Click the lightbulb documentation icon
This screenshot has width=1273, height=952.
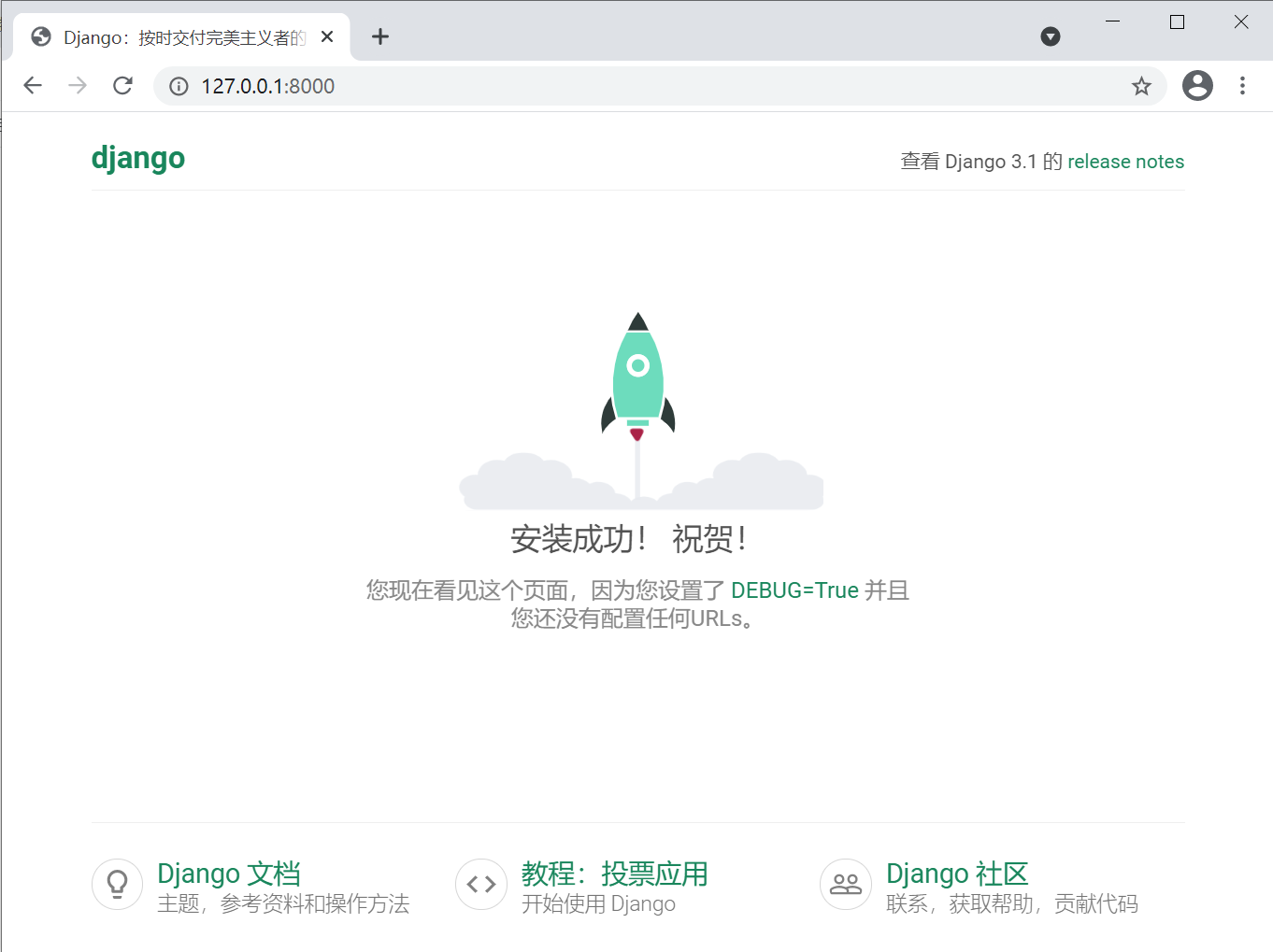117,884
